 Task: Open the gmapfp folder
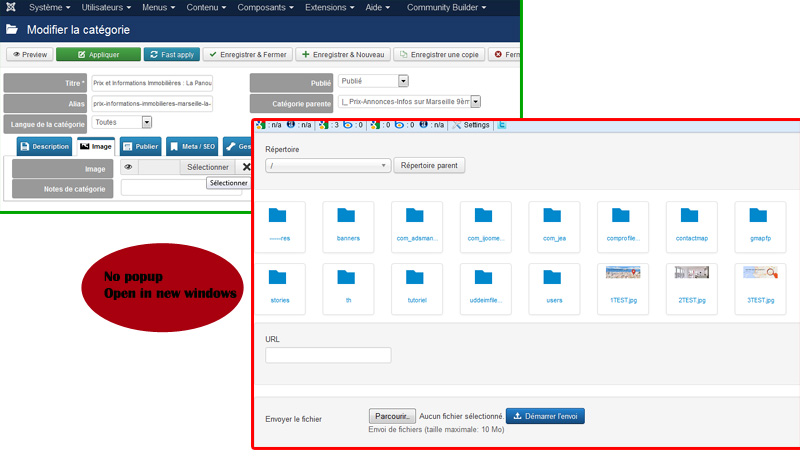[x=760, y=227]
